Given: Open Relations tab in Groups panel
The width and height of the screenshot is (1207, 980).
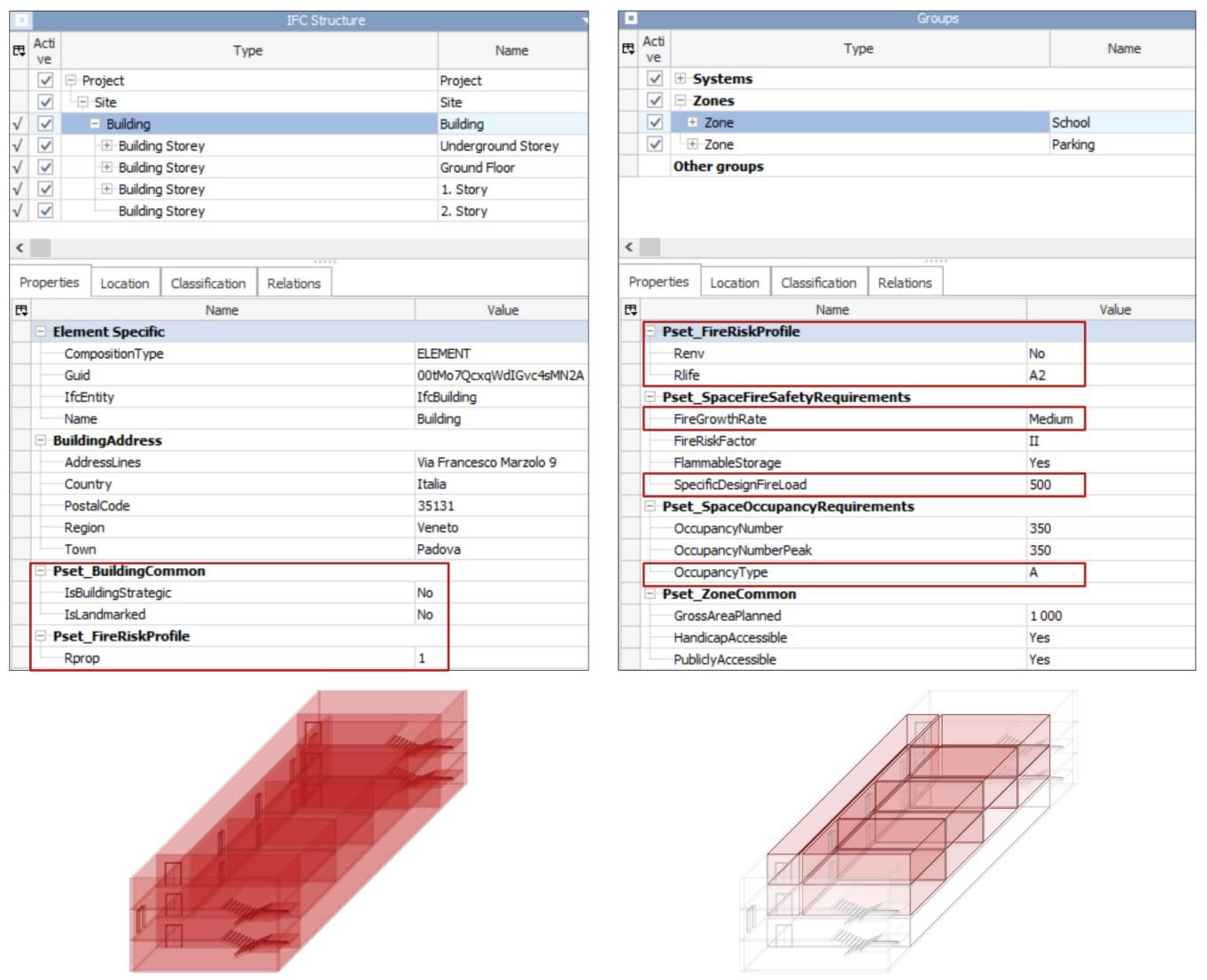Looking at the screenshot, I should [905, 283].
